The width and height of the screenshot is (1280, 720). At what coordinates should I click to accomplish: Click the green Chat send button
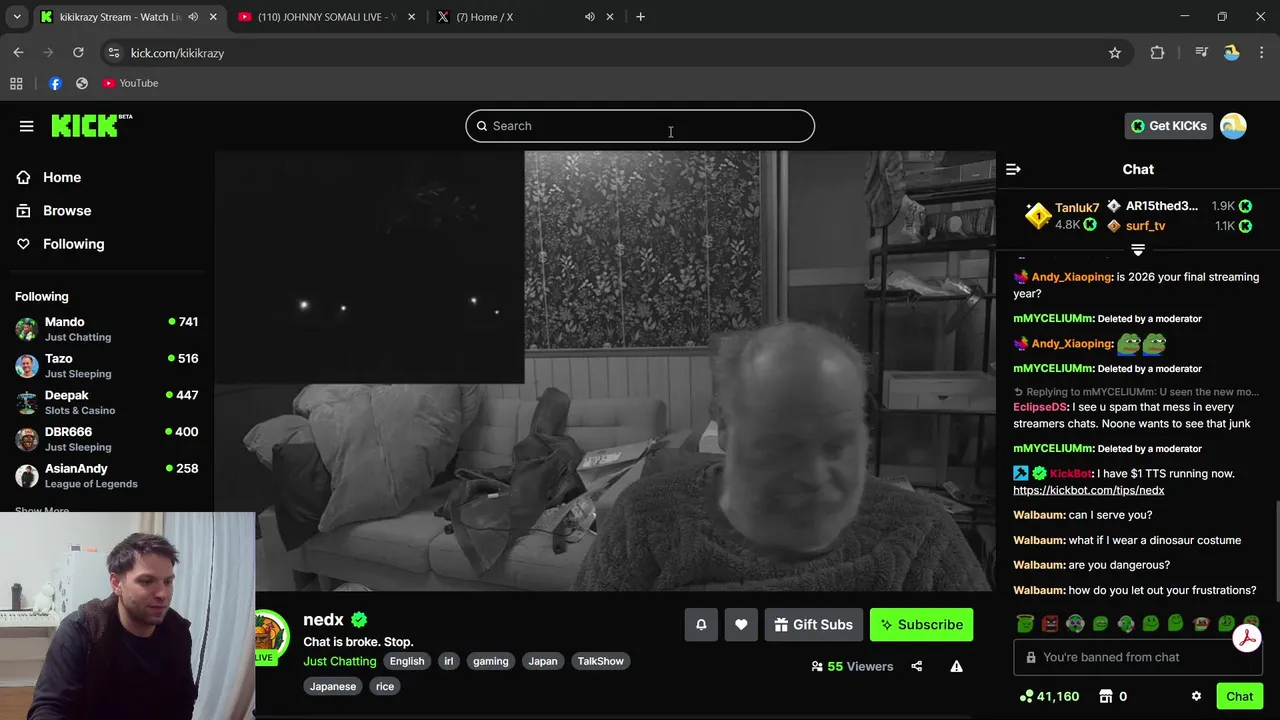tap(1239, 696)
